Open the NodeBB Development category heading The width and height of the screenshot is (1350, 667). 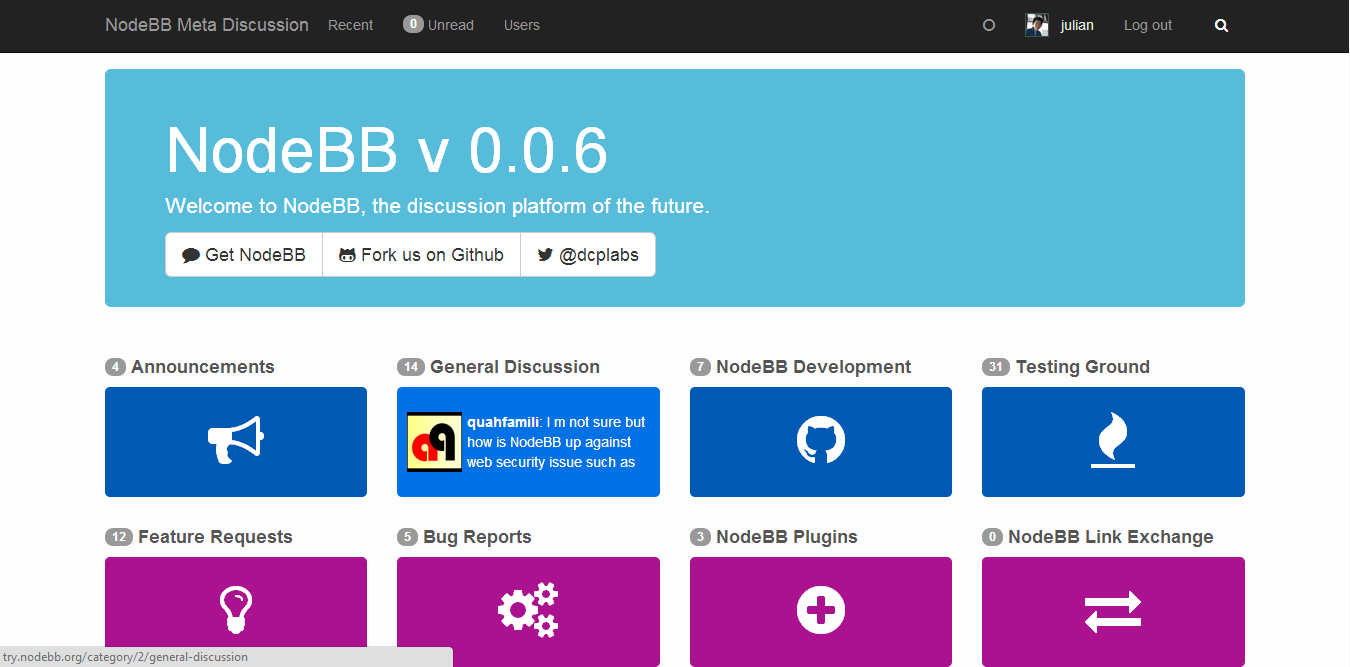[813, 367]
